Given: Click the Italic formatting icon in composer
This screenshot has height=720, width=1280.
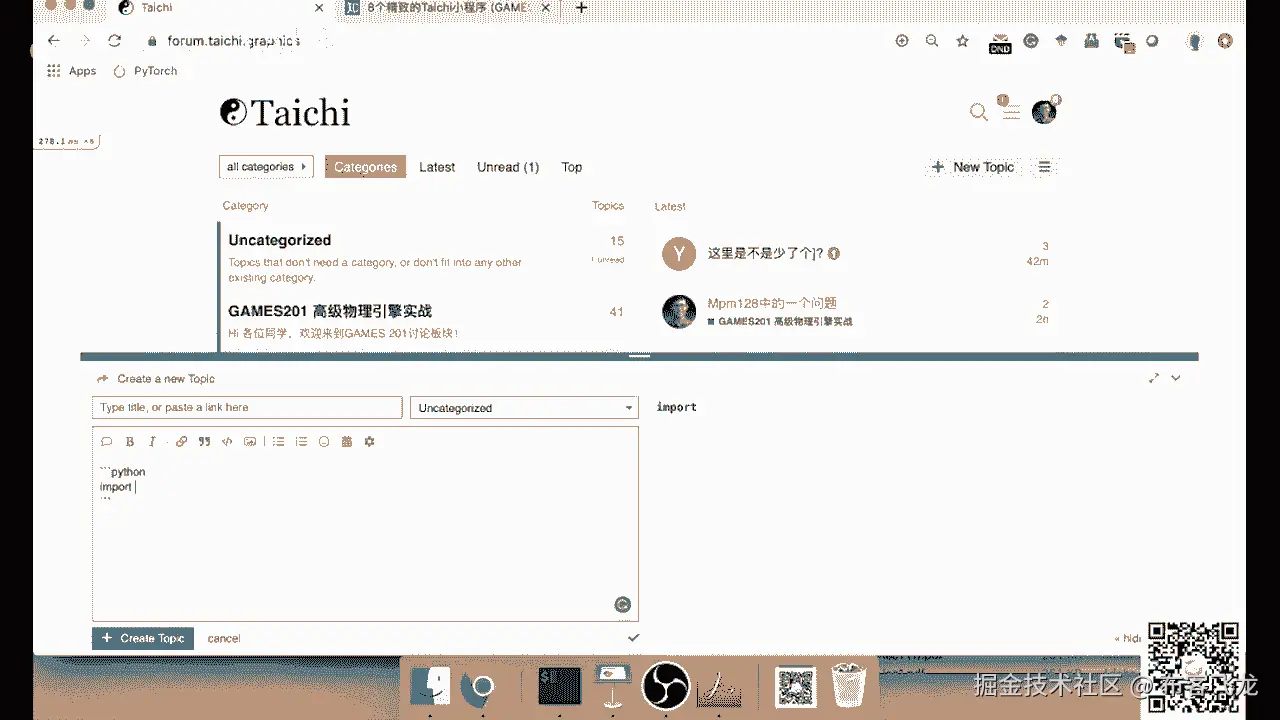Looking at the screenshot, I should 153,441.
